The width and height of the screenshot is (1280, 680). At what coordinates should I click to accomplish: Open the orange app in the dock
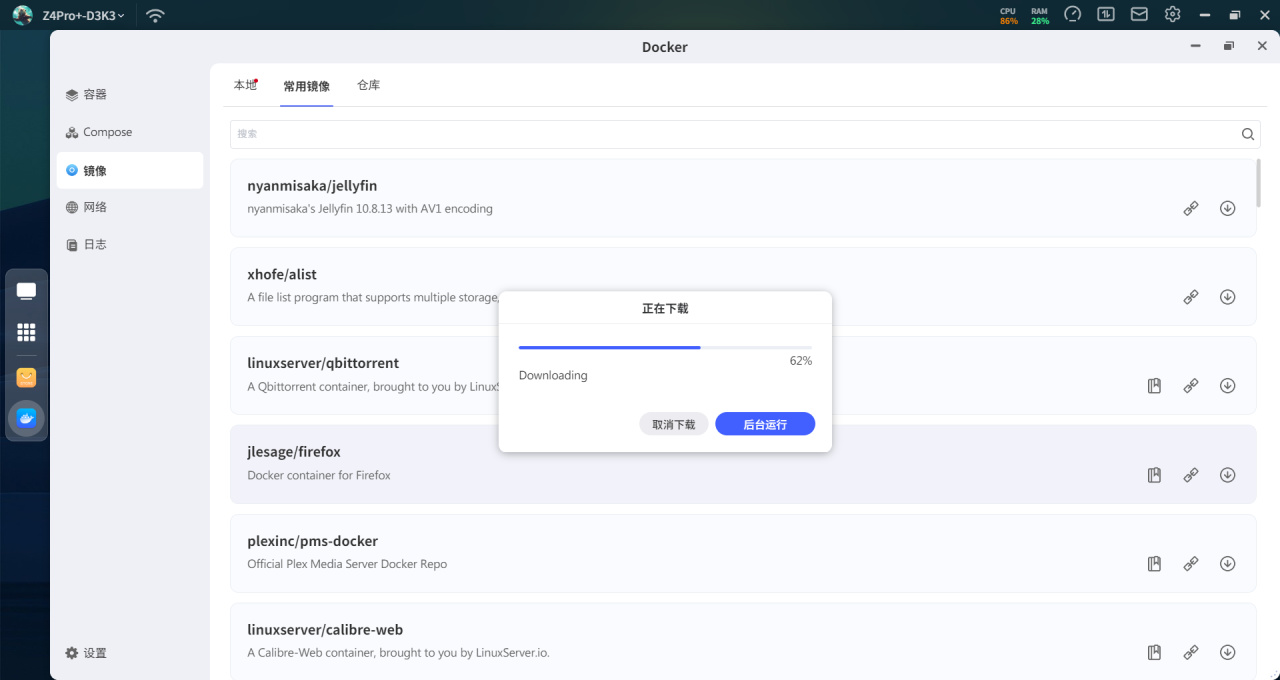[x=27, y=377]
